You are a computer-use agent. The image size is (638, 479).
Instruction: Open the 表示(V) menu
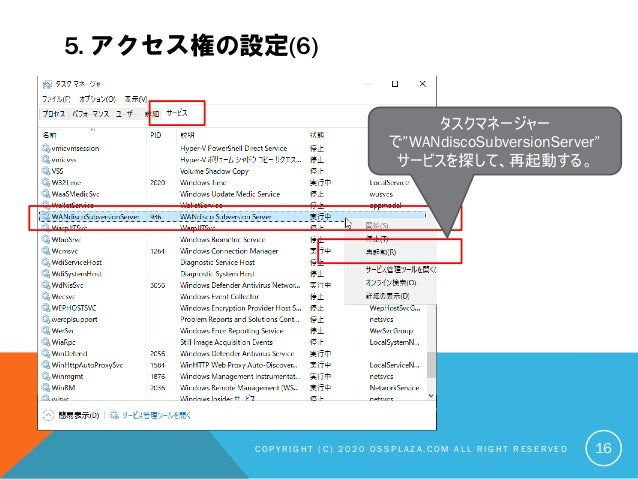136,99
